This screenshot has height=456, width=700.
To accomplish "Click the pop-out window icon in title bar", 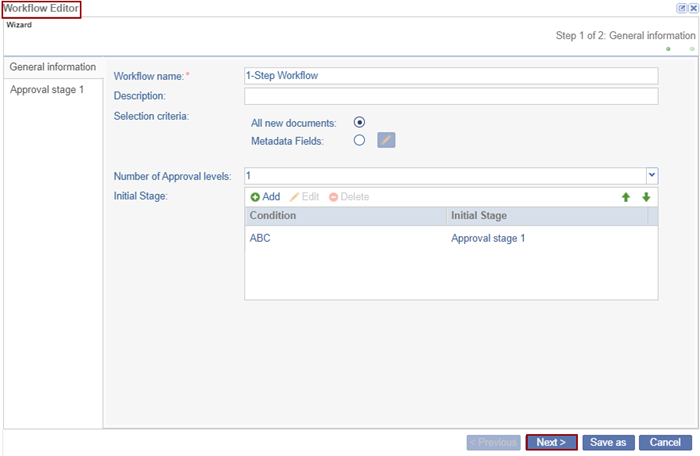I will [682, 7].
